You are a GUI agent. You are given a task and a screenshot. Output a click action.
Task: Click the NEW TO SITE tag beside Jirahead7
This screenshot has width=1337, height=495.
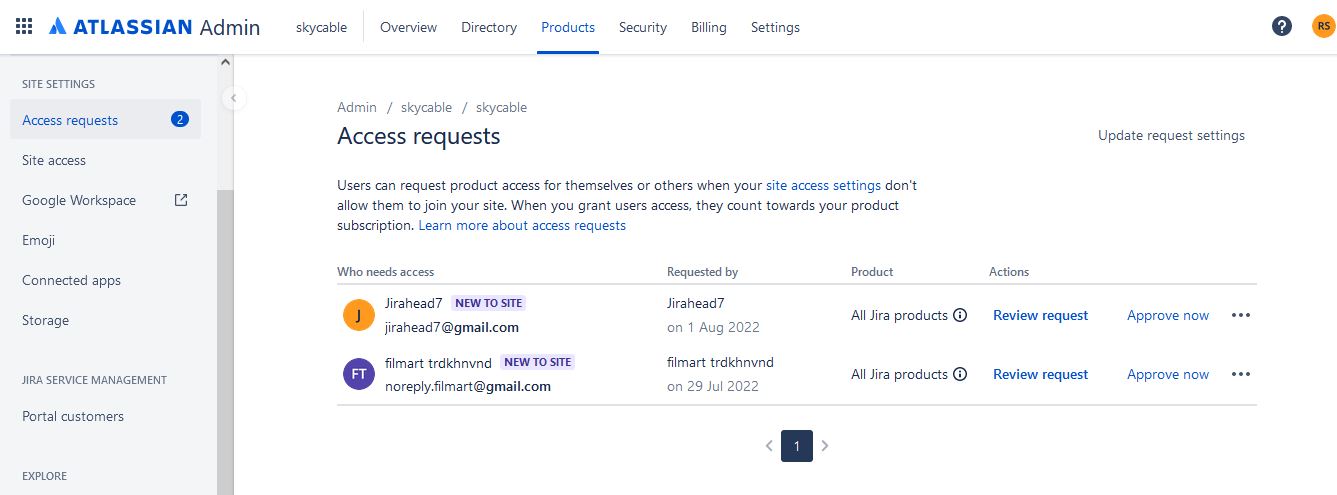489,303
